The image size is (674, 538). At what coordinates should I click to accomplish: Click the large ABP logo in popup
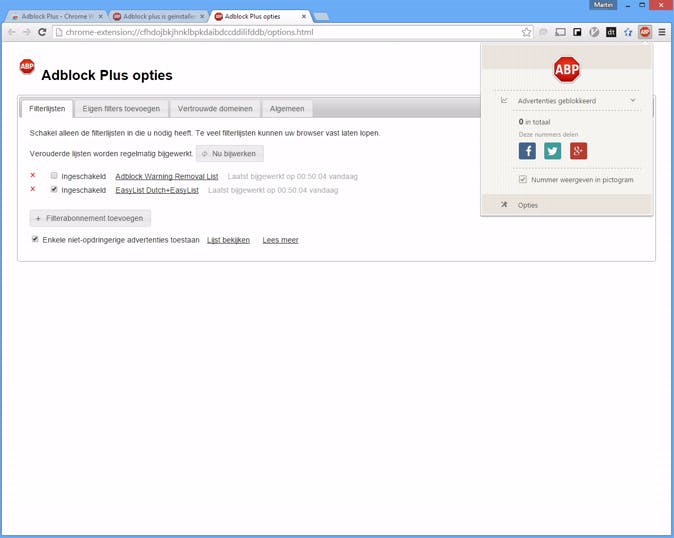pos(567,69)
